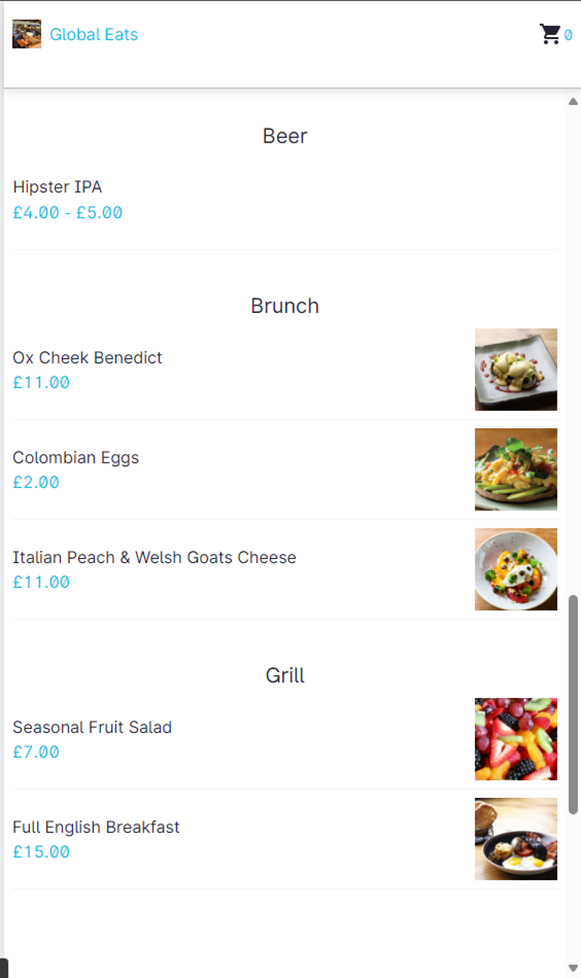This screenshot has width=581, height=978.
Task: Click the Grill section heading
Action: [x=284, y=675]
